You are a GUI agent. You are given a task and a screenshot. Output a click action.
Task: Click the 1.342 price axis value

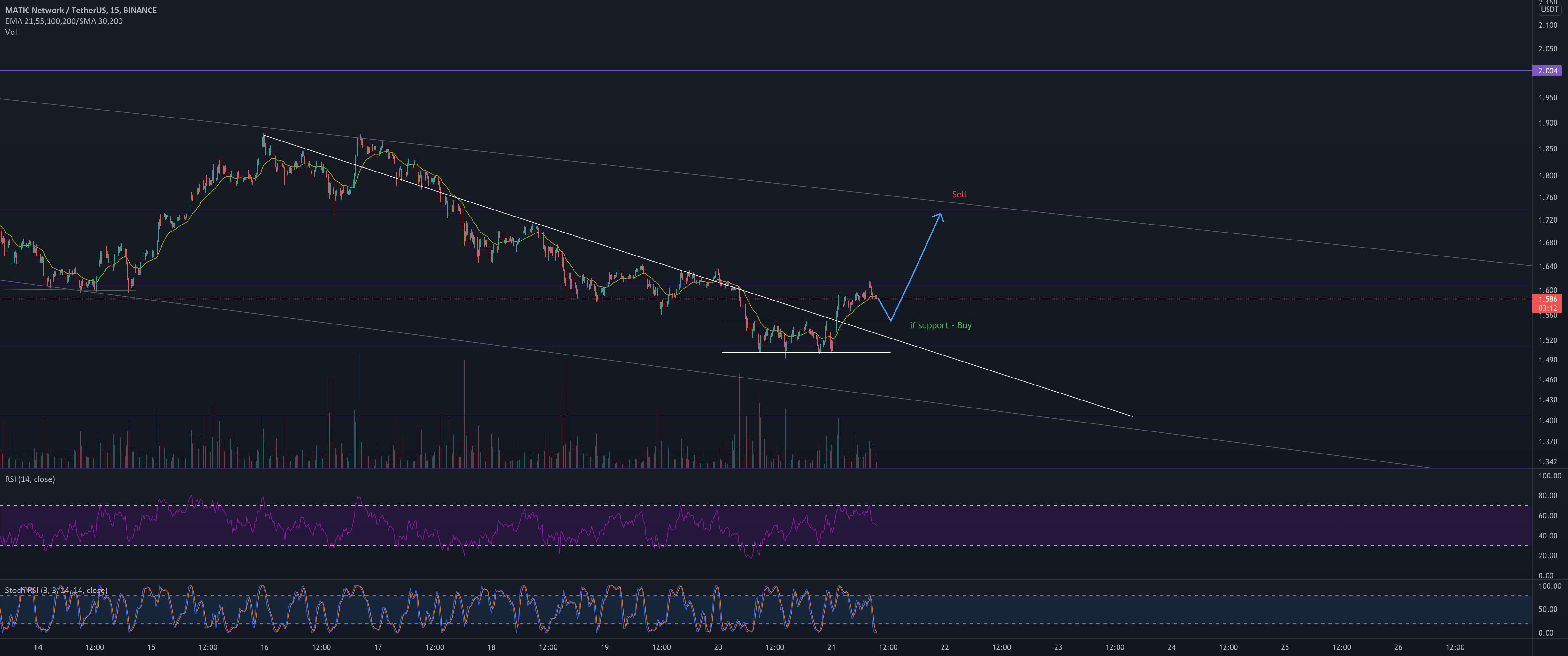(1547, 462)
